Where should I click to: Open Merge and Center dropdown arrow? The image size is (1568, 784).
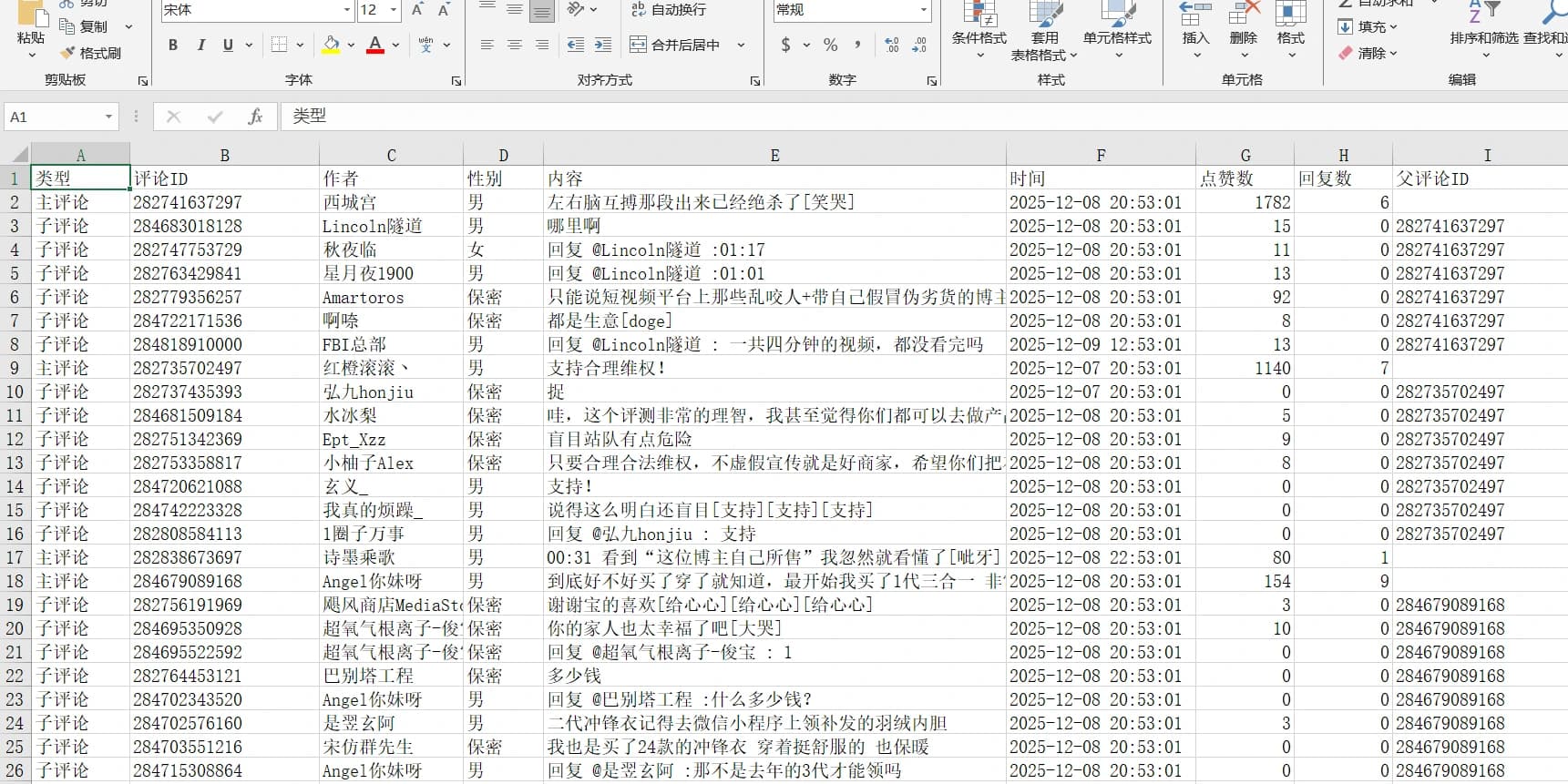(741, 45)
